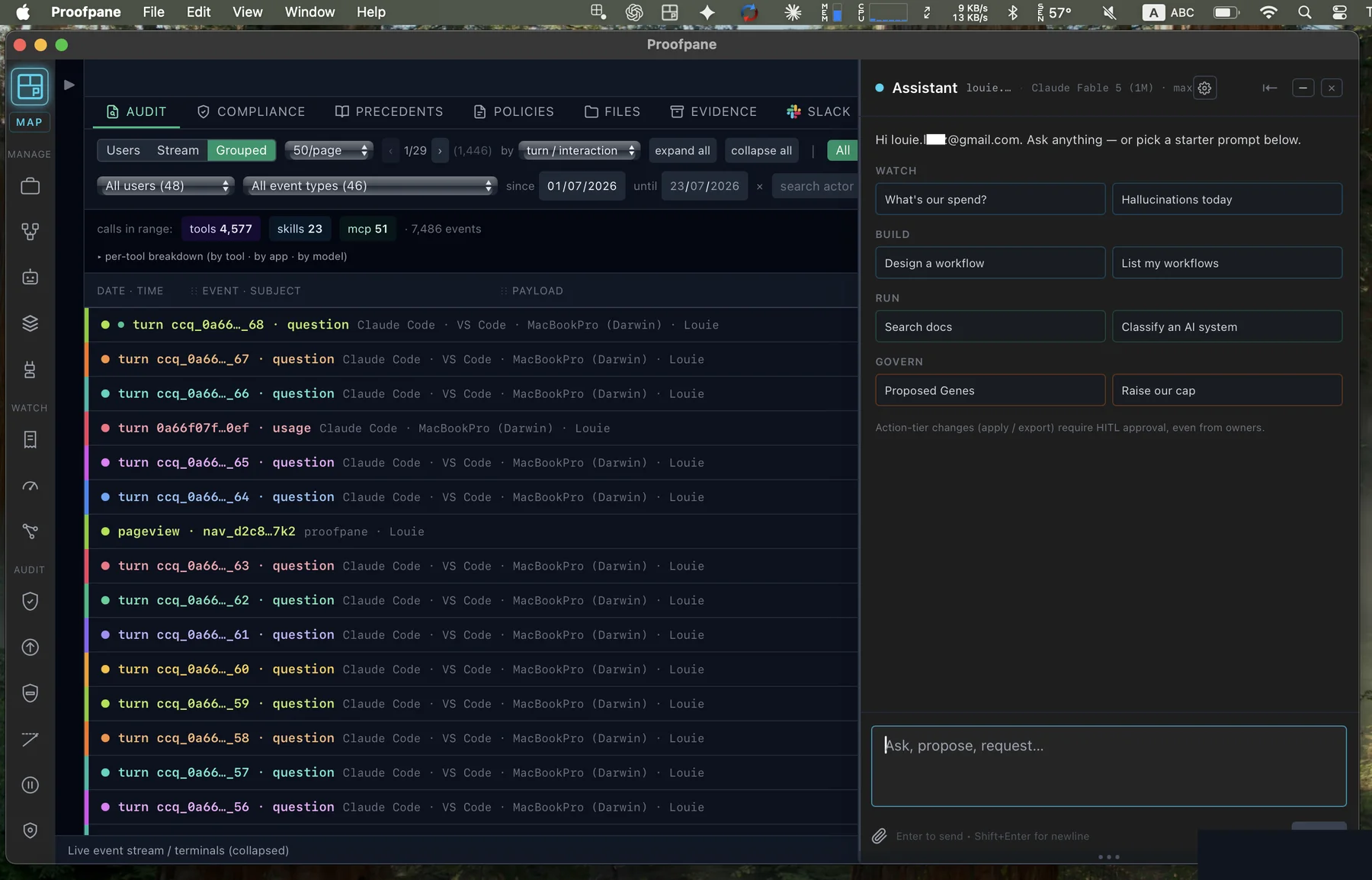Open the shield checkmark icon under Audit
Viewport: 1372px width, 880px height.
pyautogui.click(x=30, y=602)
